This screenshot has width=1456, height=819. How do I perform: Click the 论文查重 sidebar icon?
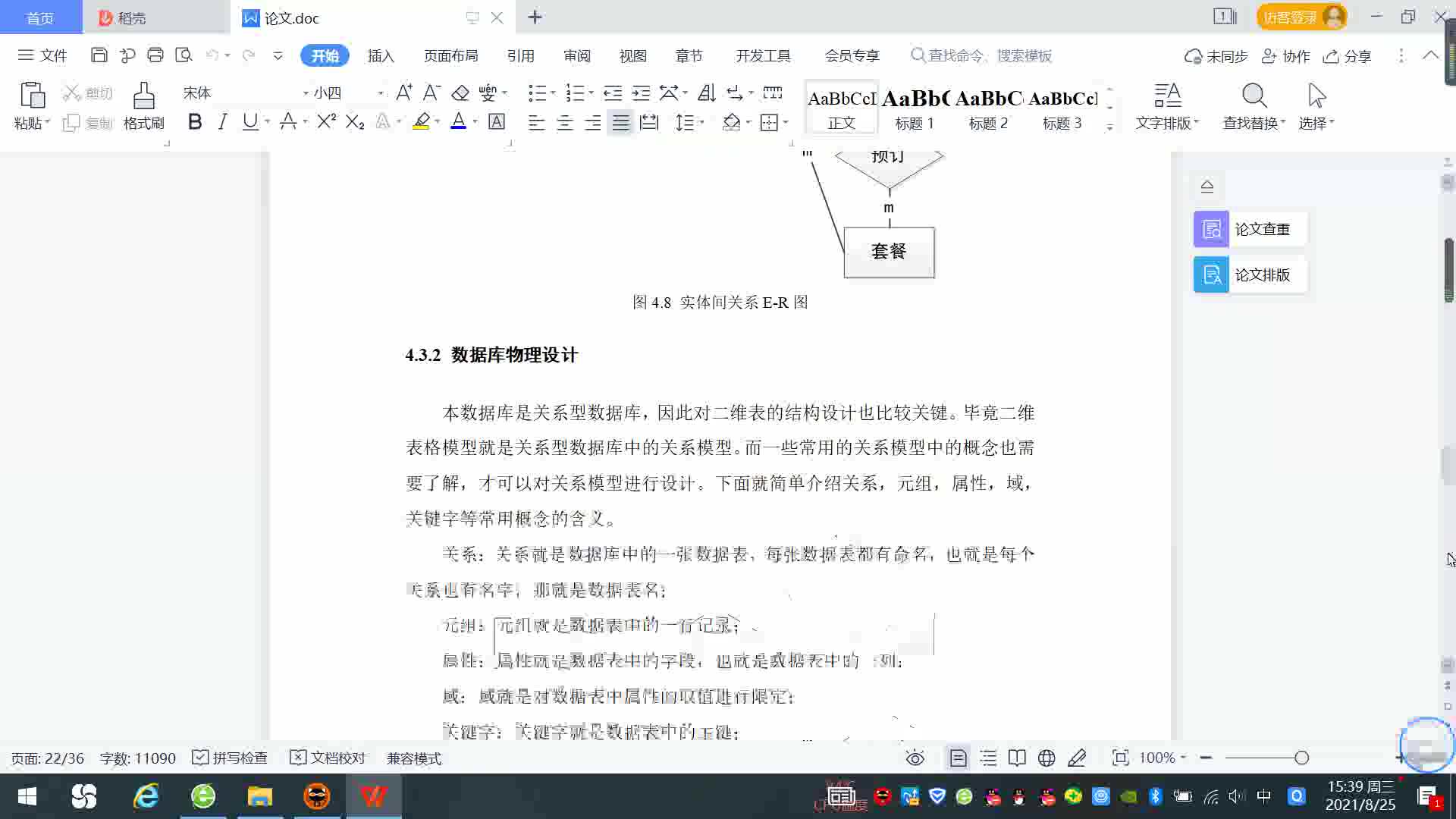pos(1211,229)
